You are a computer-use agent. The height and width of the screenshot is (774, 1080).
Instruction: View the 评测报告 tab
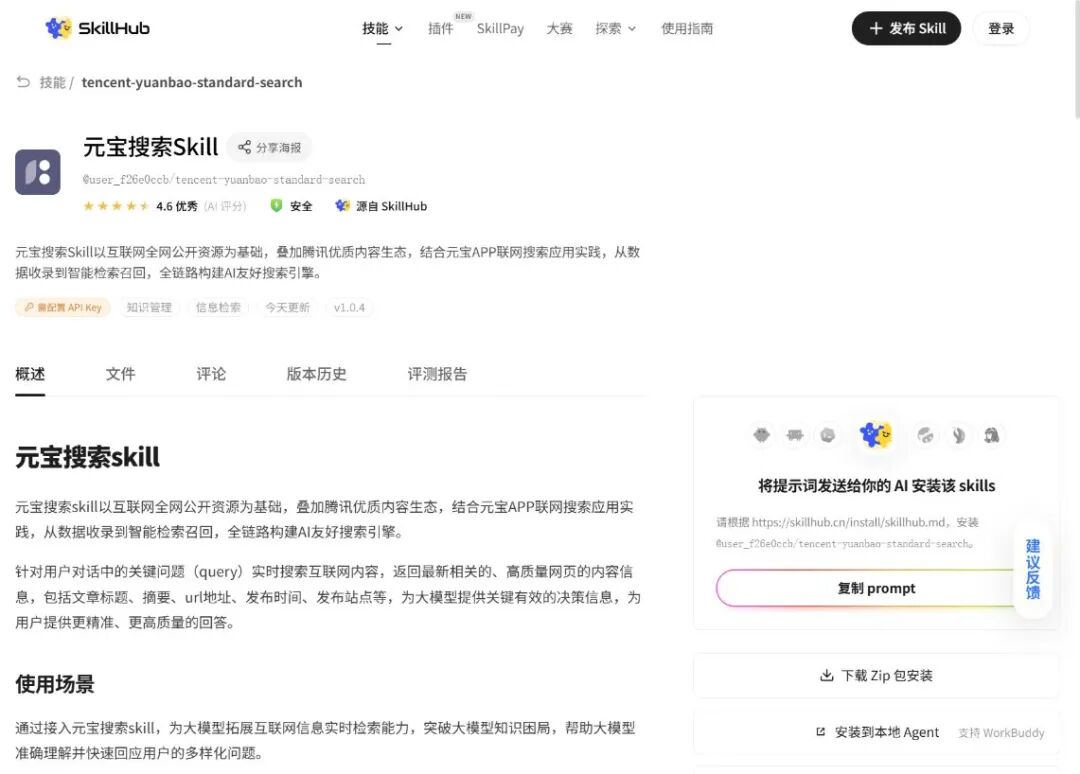click(x=437, y=374)
